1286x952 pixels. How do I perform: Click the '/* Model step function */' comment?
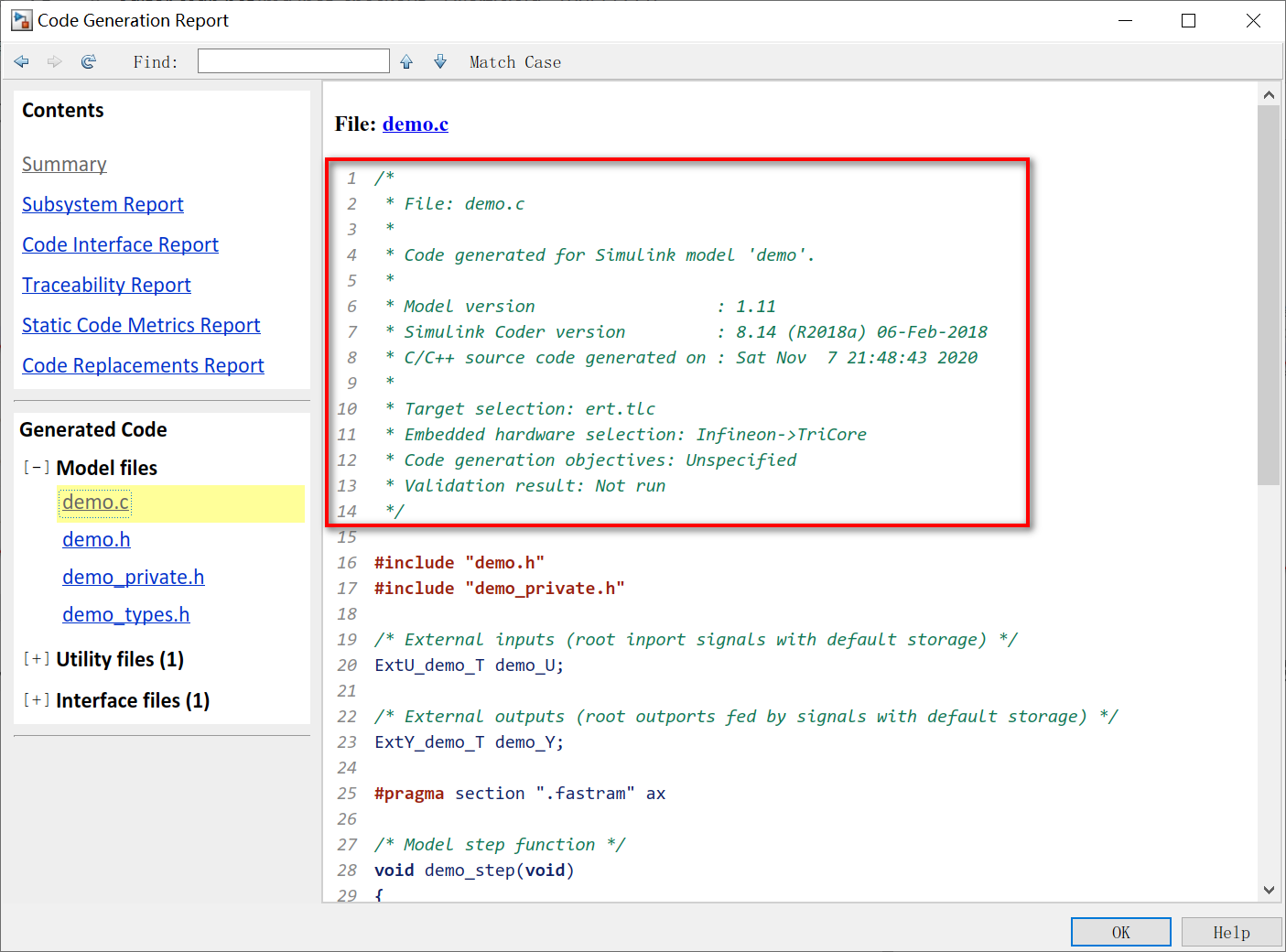500,844
